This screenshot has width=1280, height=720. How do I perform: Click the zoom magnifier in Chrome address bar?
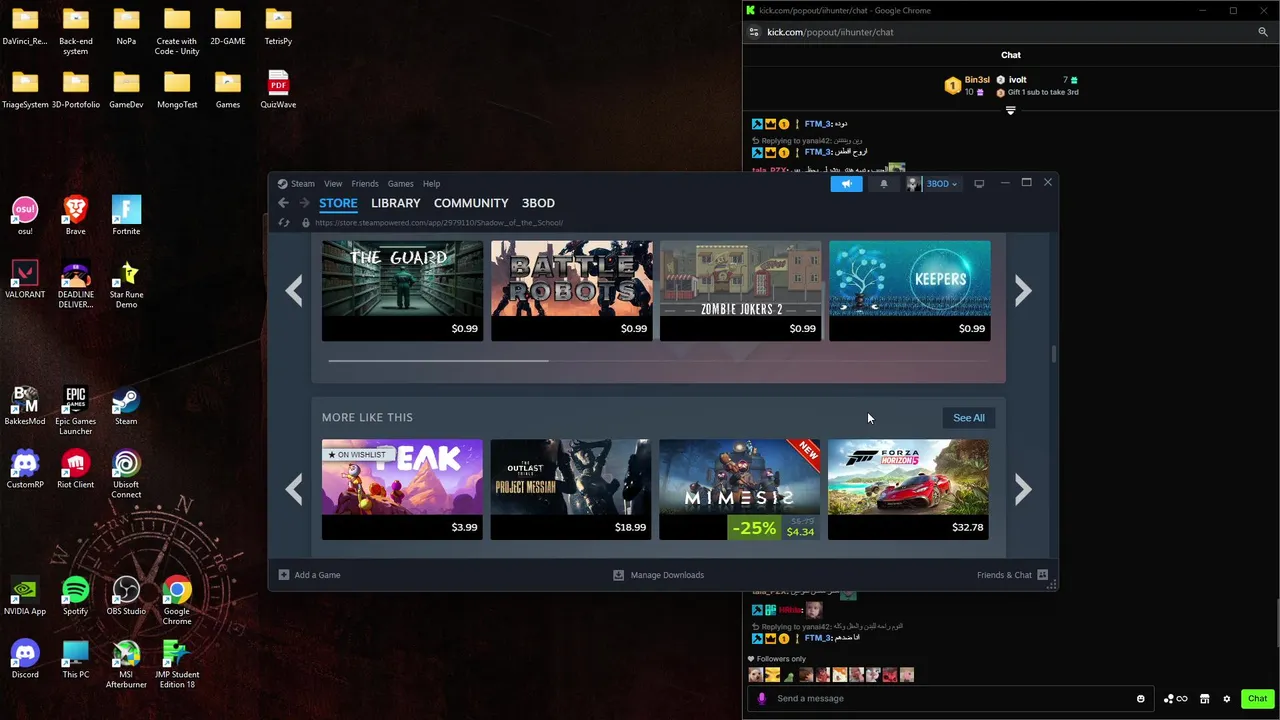[1263, 32]
